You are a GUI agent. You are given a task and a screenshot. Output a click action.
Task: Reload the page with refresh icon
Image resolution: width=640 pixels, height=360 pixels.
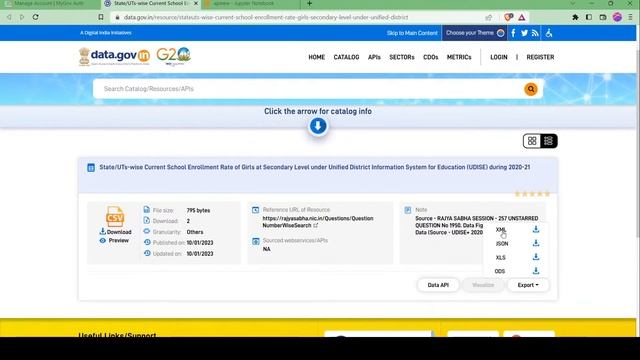pyautogui.click(x=36, y=17)
